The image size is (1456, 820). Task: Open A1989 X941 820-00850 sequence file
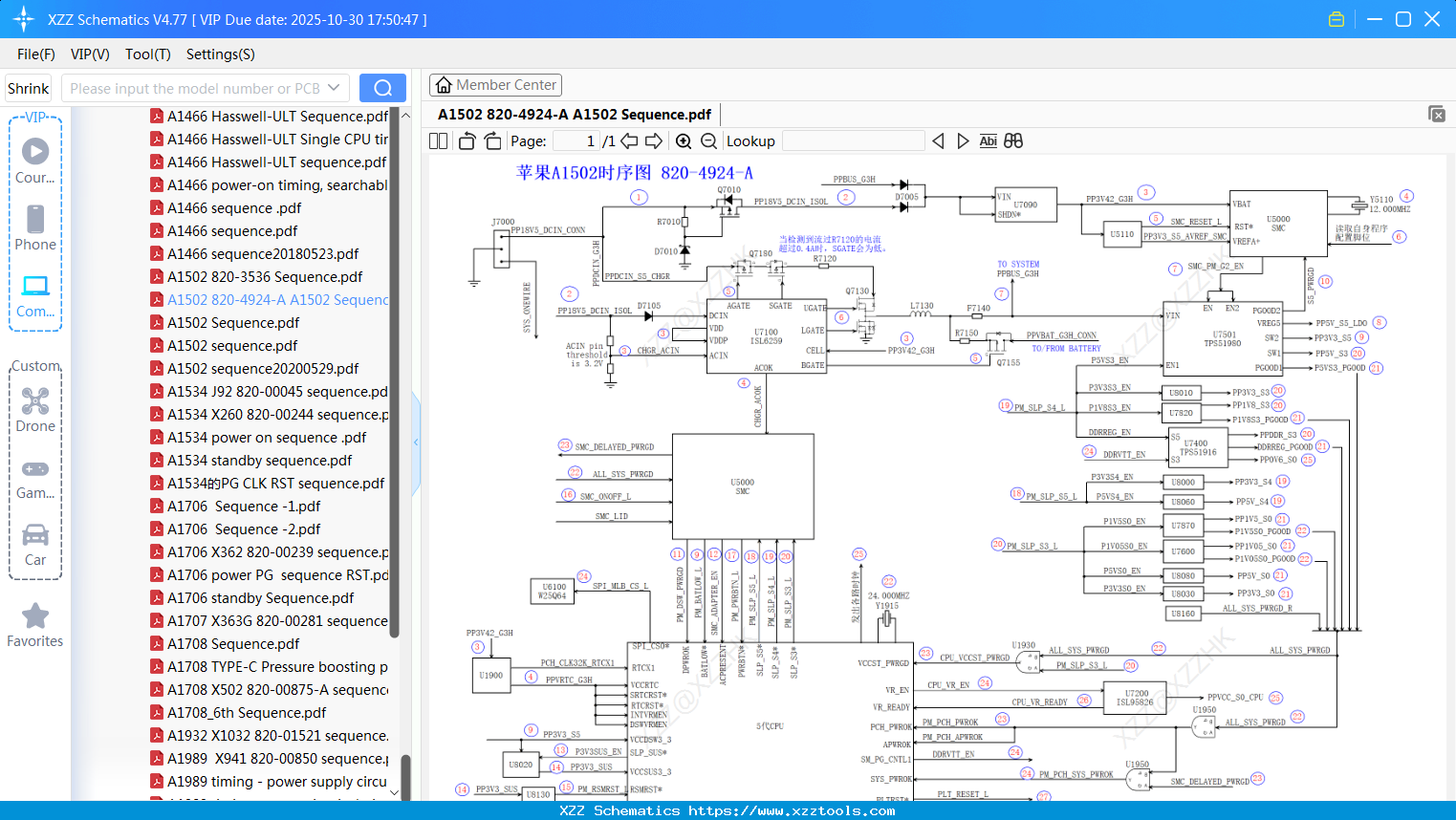[x=270, y=759]
